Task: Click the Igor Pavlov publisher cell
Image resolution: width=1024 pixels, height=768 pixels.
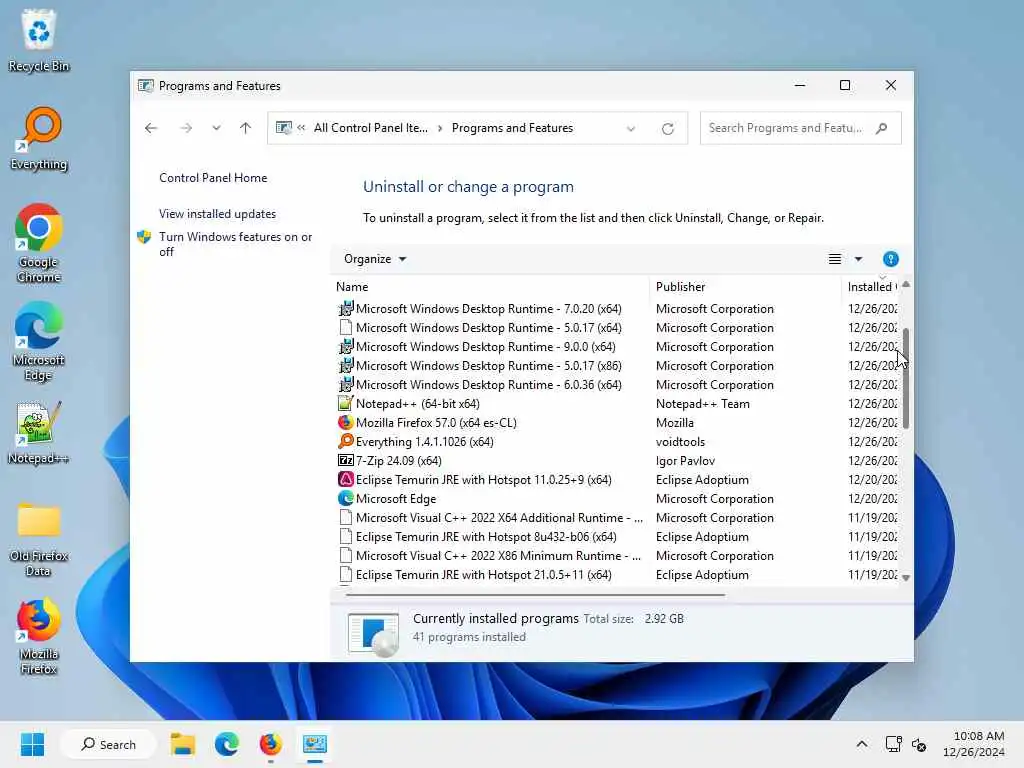Action: point(685,460)
